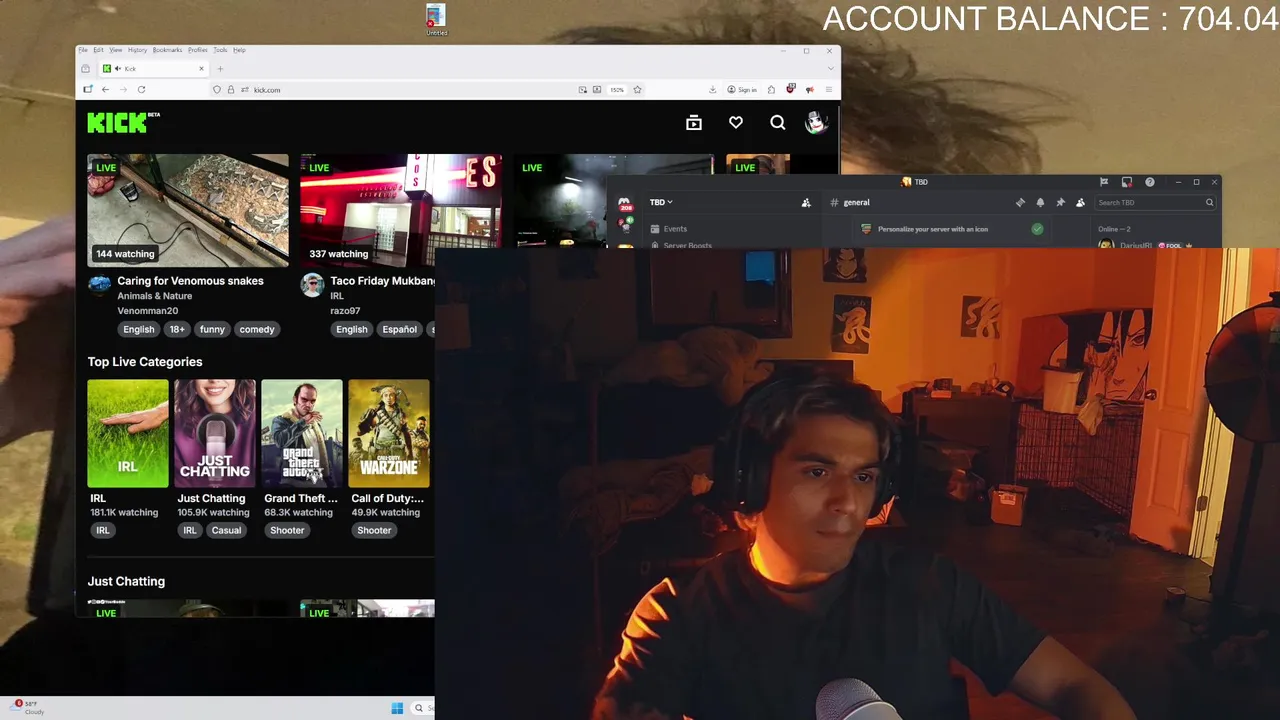Viewport: 1280px width, 720px height.
Task: Open Kick search magnifier icon
Action: [778, 122]
